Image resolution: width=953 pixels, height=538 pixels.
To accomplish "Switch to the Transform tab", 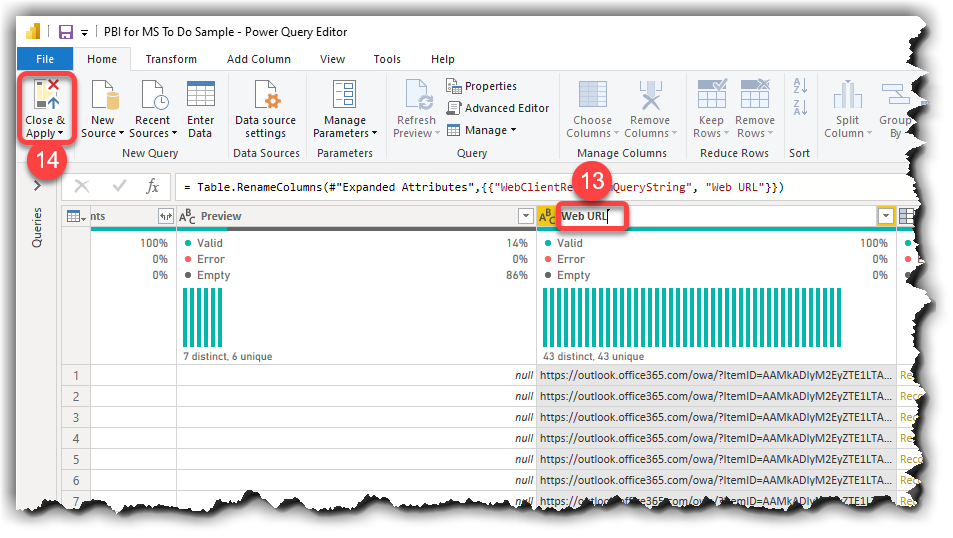I will (171, 59).
